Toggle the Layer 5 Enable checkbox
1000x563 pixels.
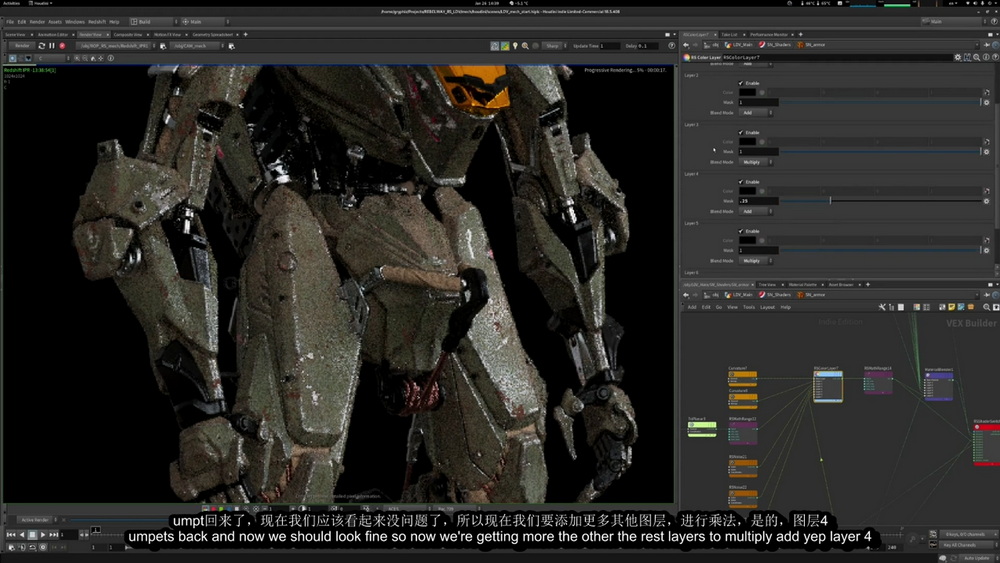[741, 231]
